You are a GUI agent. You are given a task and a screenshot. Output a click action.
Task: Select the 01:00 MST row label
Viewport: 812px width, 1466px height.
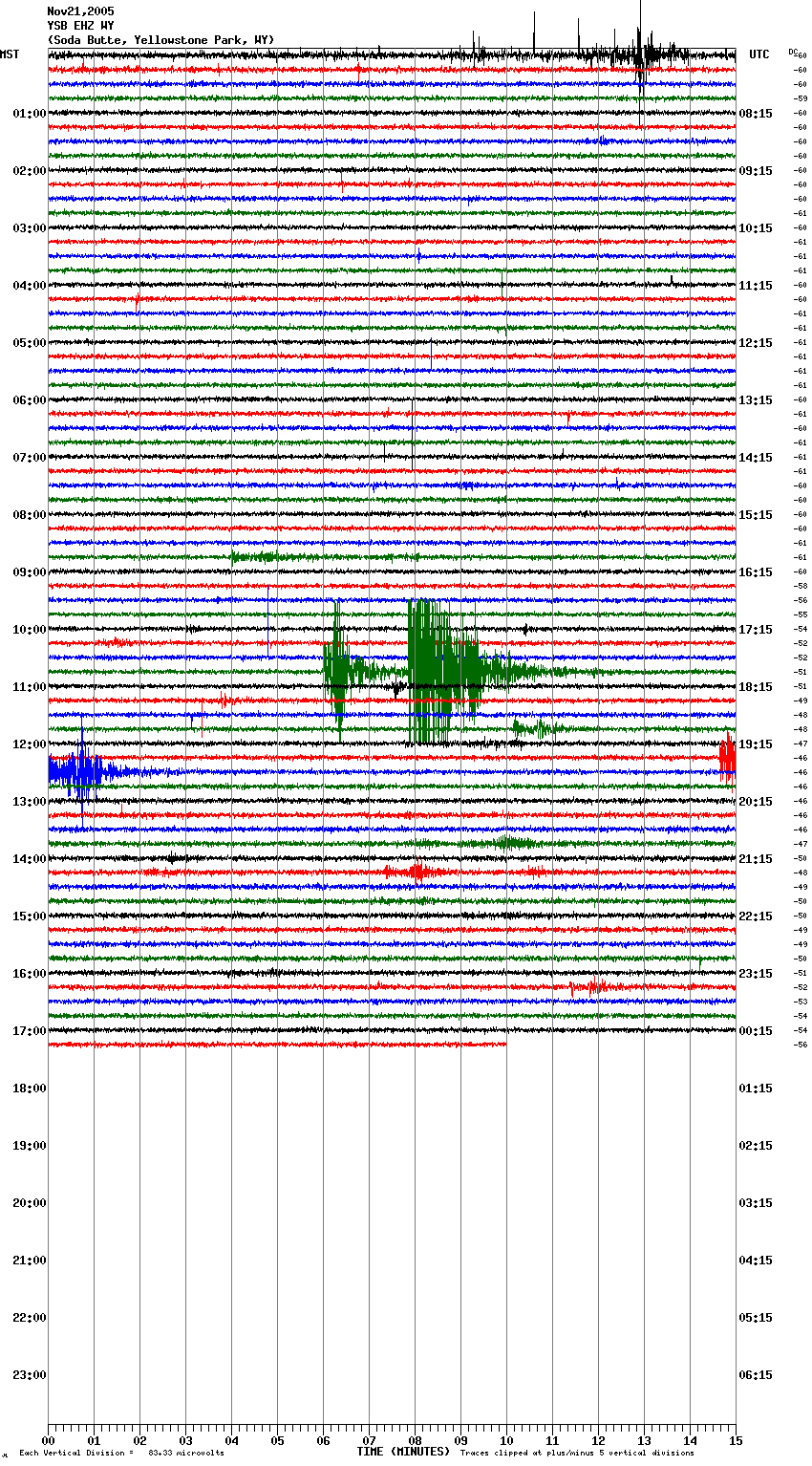coord(30,114)
